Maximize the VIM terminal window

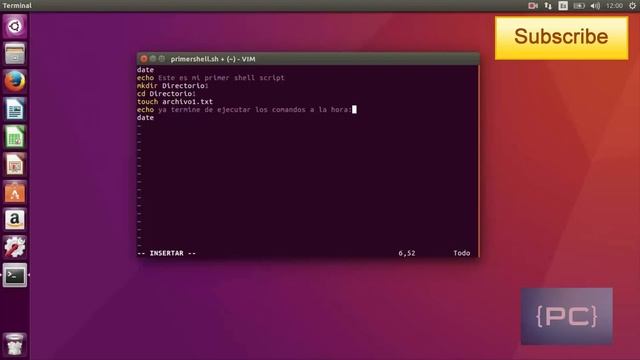pos(162,59)
